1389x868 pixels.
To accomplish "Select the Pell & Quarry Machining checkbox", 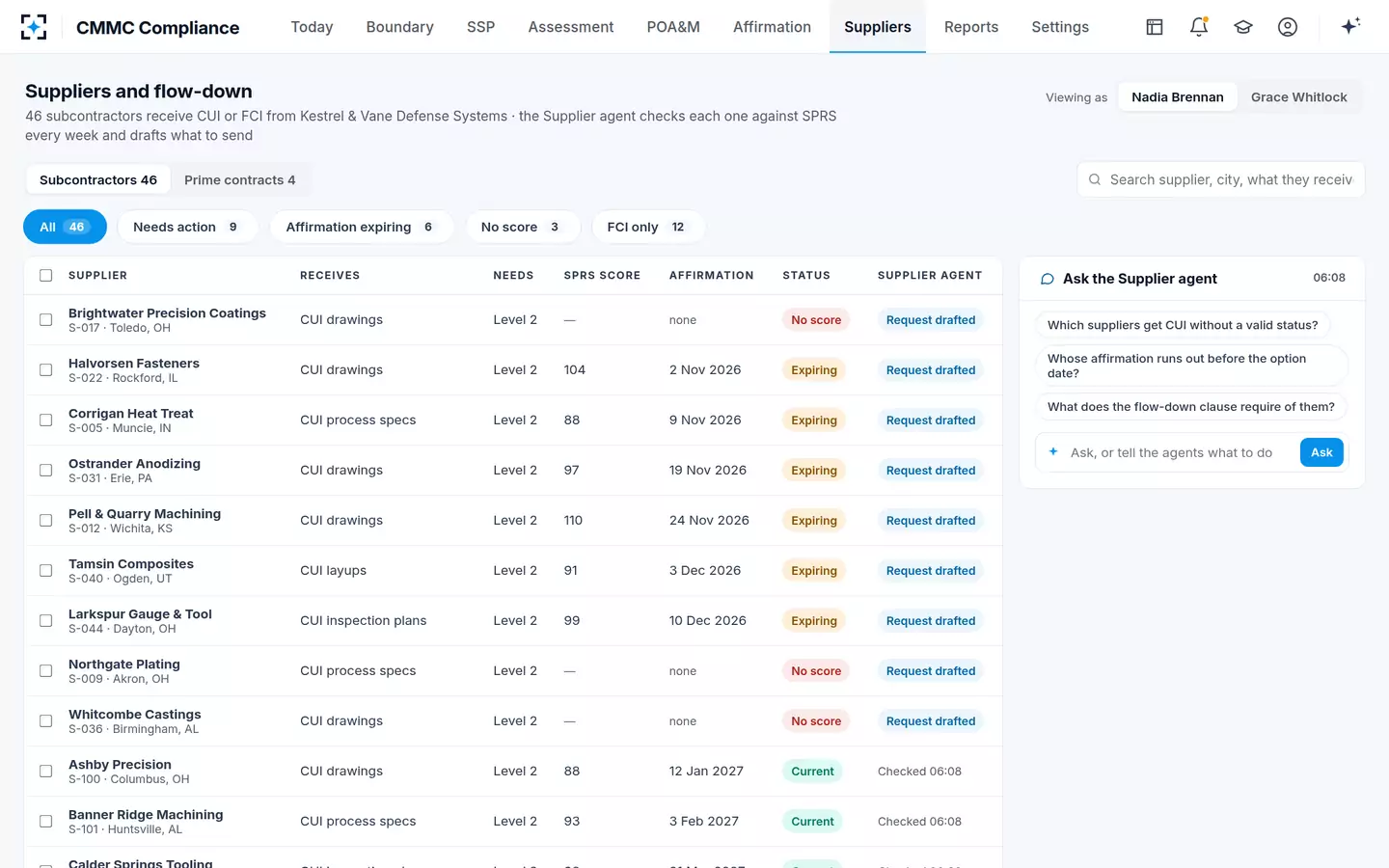I will click(45, 521).
